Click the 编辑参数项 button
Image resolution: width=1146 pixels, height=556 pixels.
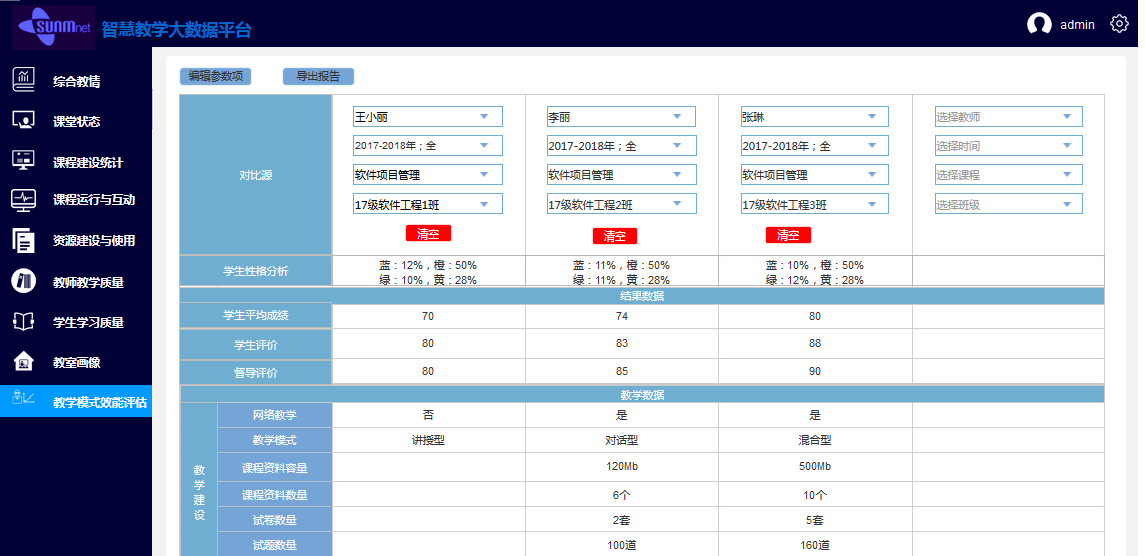(215, 76)
